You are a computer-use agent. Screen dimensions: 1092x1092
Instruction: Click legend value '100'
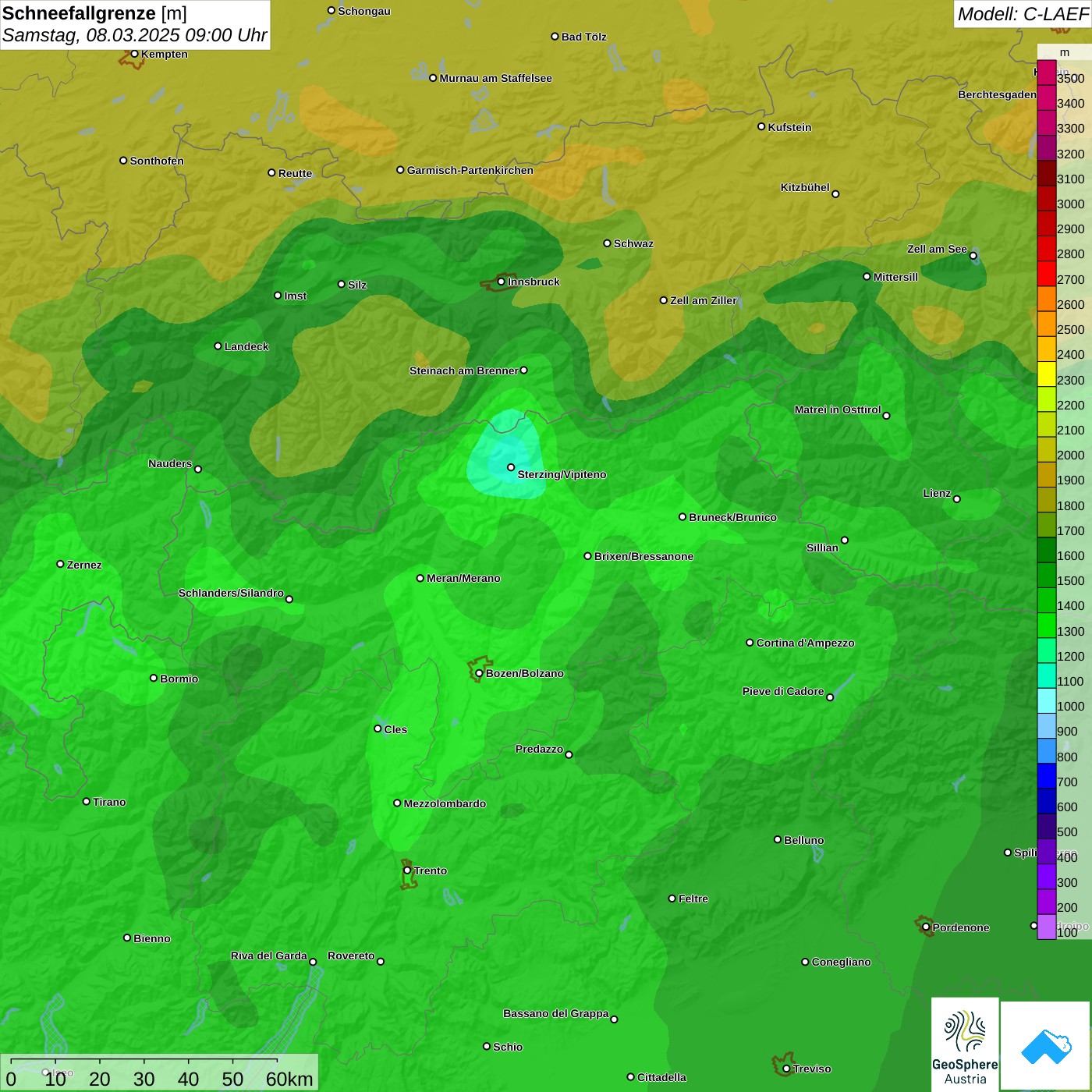(1067, 932)
